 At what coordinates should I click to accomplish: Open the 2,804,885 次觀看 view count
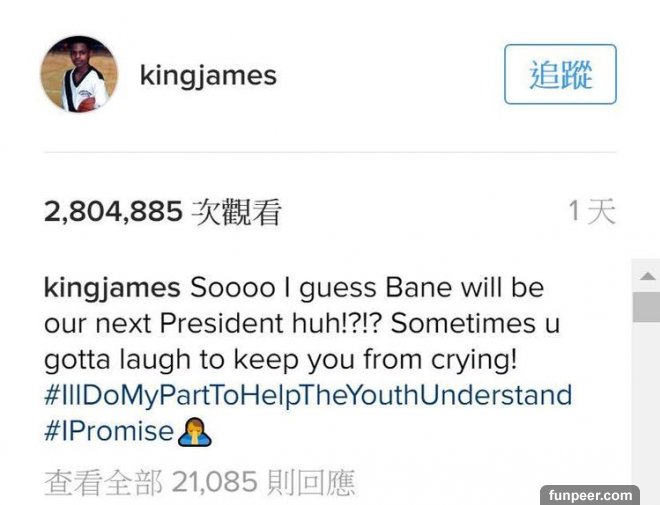tap(163, 211)
